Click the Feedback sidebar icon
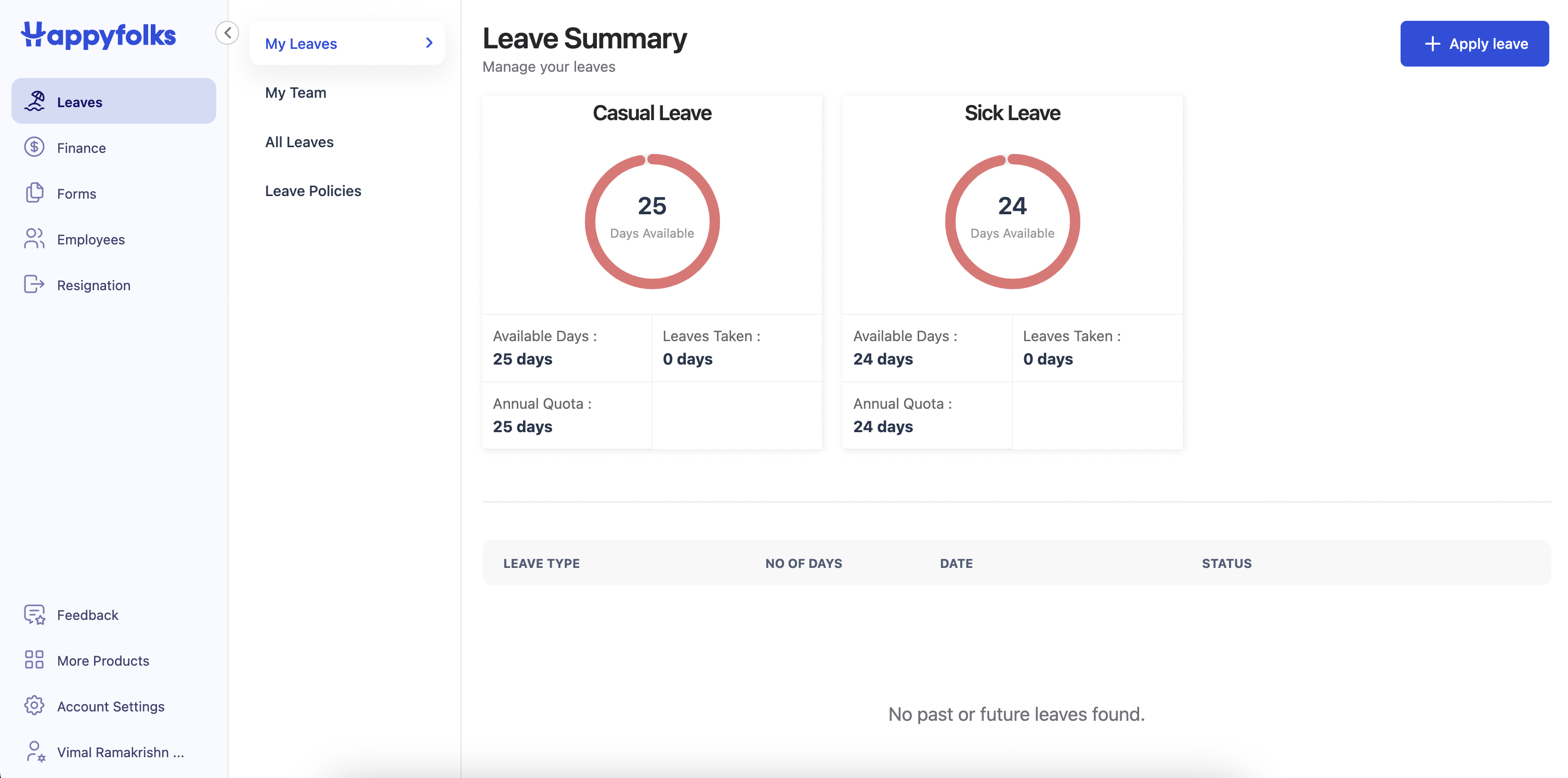Screen dimensions: 1568x778 click(x=33, y=615)
